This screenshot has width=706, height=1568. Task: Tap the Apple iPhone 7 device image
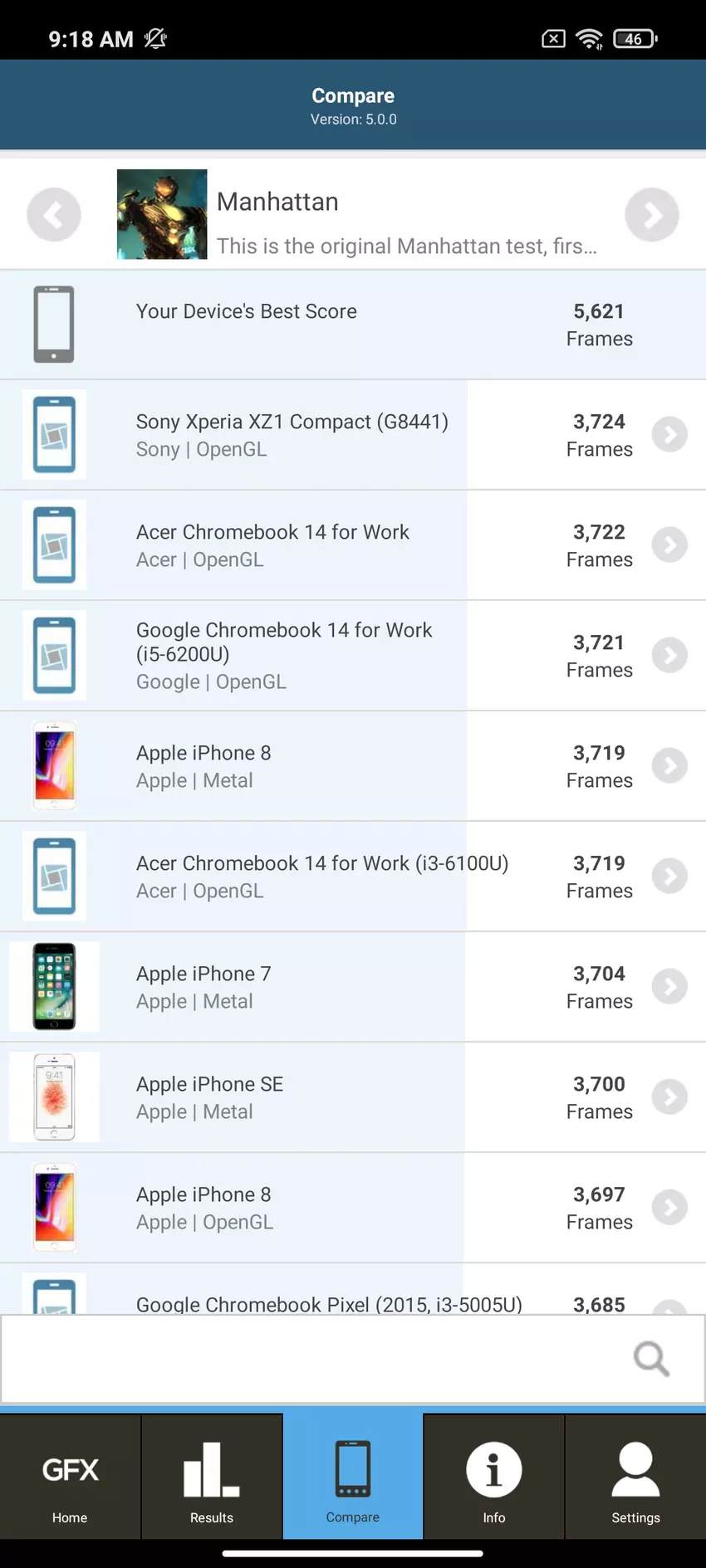pyautogui.click(x=54, y=986)
